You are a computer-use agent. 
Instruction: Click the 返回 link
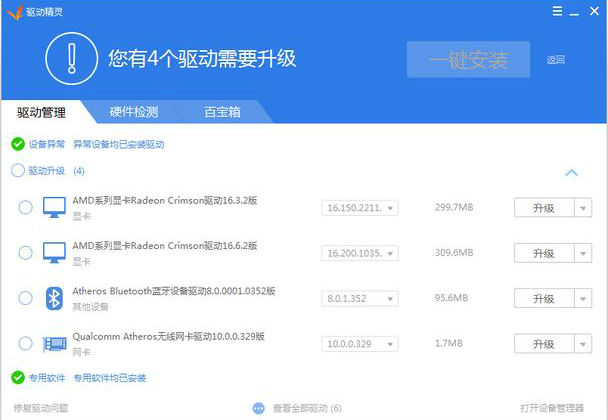(556, 60)
